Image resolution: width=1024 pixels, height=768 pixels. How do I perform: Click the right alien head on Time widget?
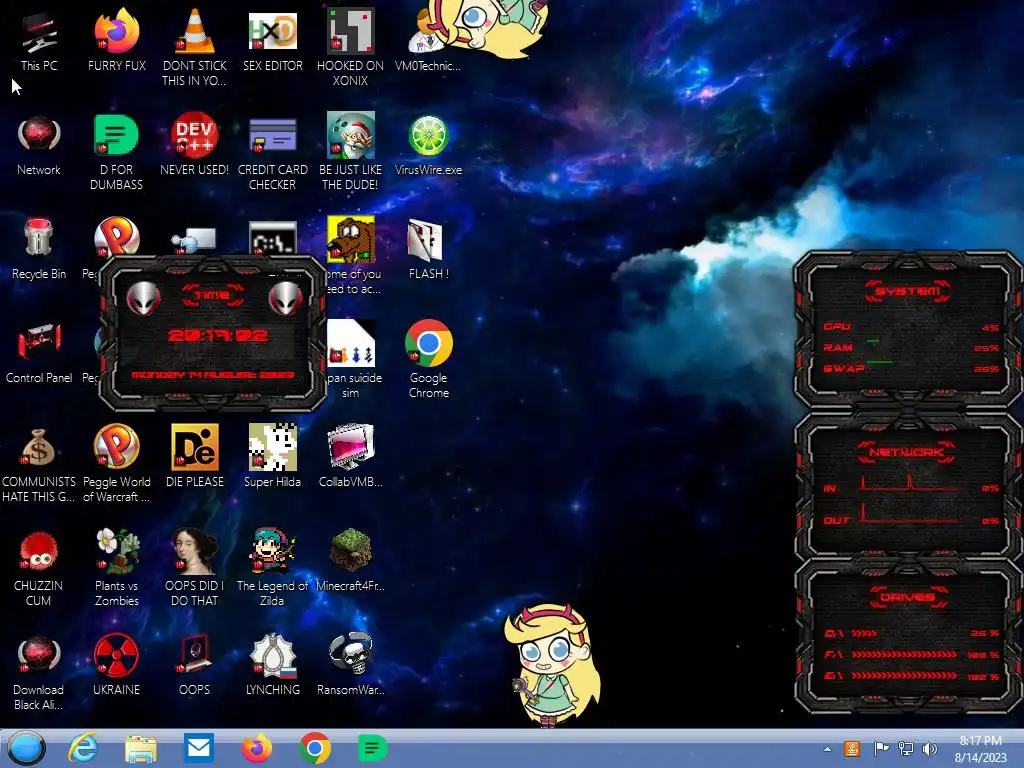point(285,299)
